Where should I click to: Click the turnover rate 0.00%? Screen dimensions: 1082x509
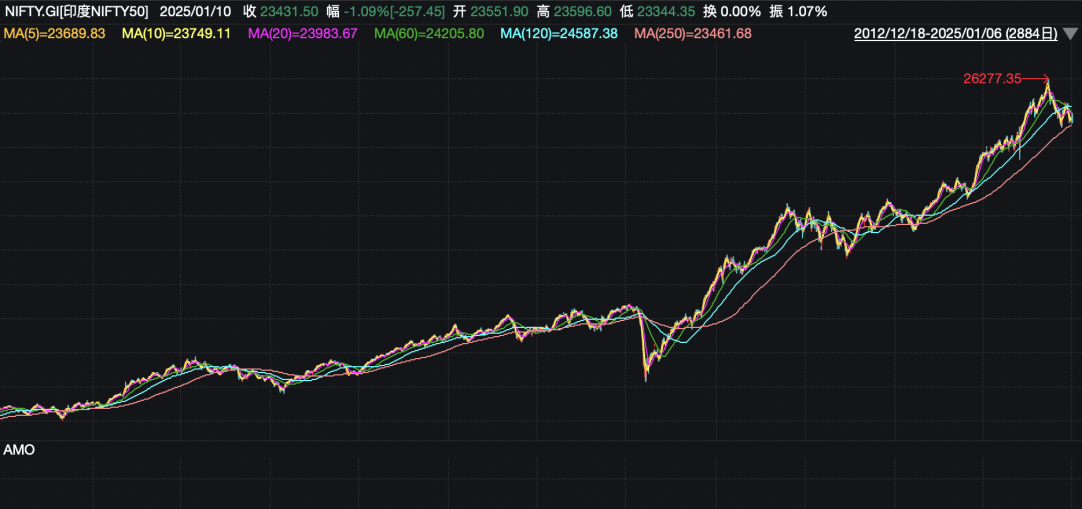coord(742,12)
